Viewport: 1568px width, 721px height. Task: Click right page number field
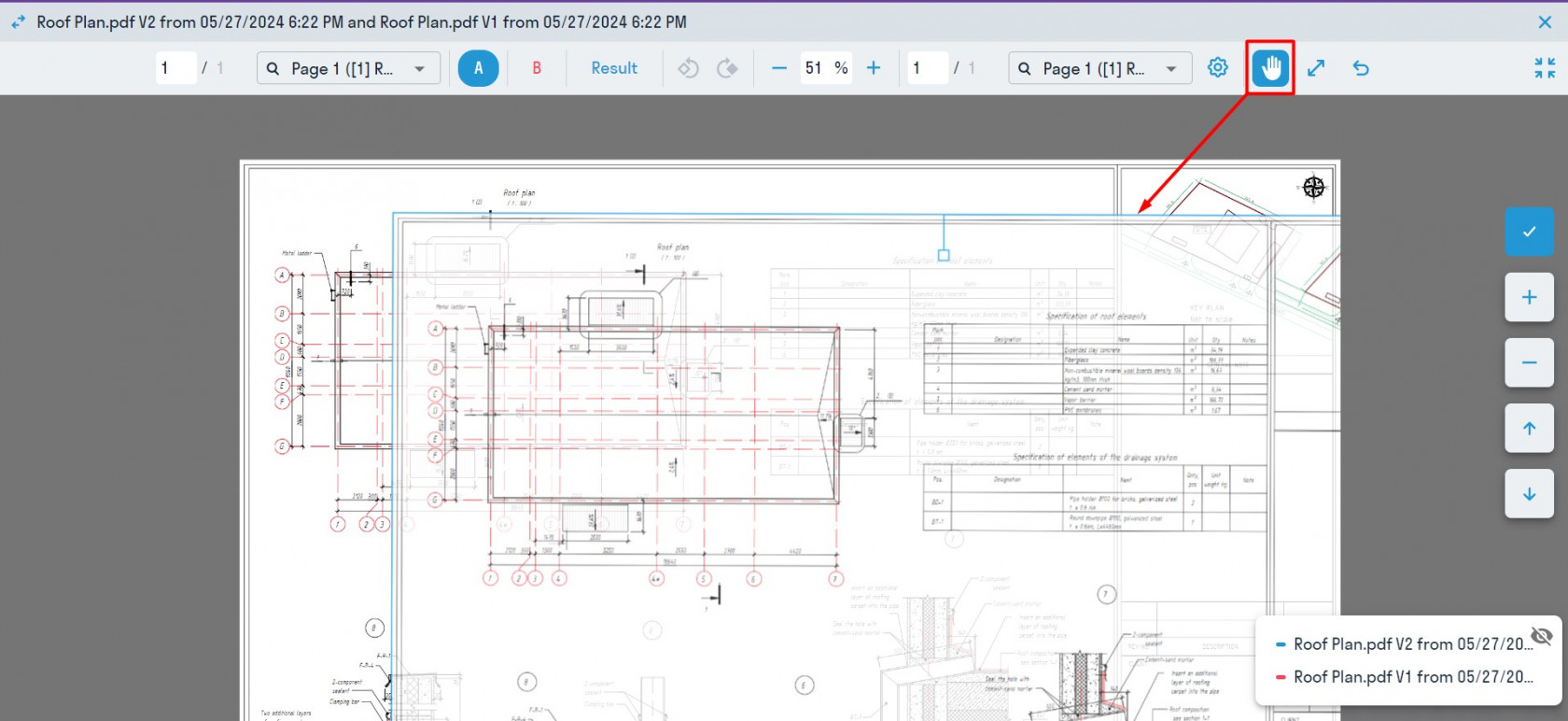tap(928, 68)
